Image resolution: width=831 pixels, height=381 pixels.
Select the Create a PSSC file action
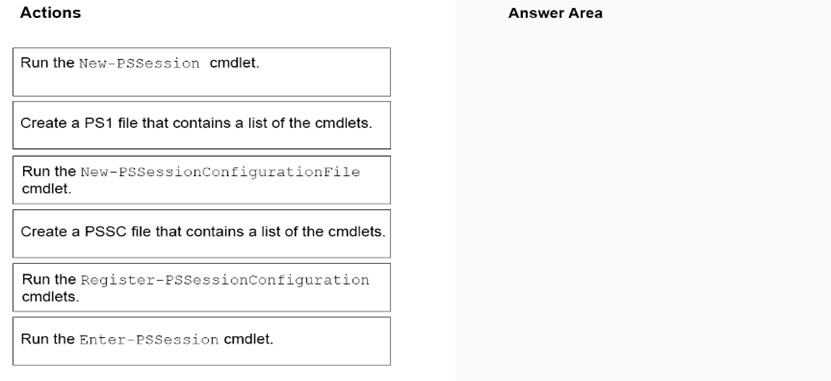pos(201,234)
